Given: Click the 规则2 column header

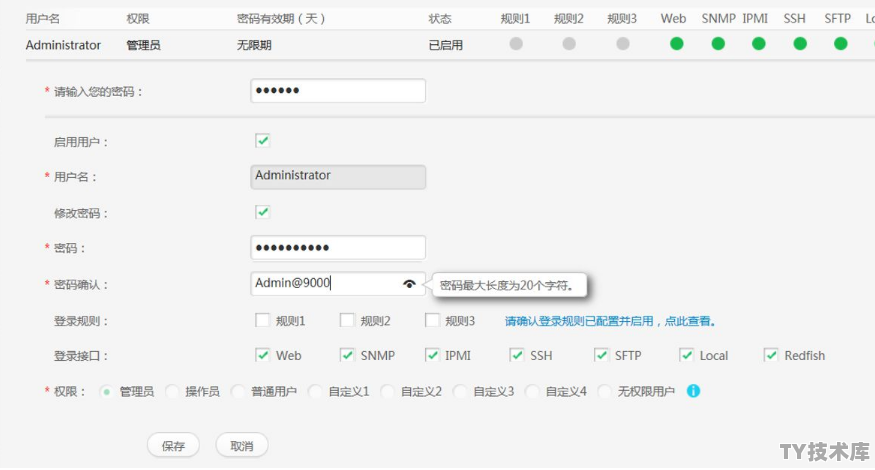Looking at the screenshot, I should [x=568, y=18].
